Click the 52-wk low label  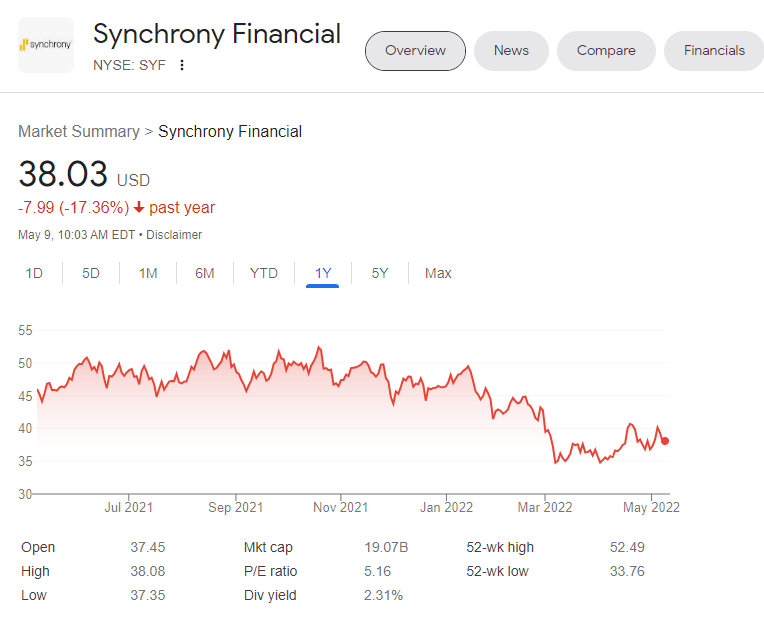497,571
